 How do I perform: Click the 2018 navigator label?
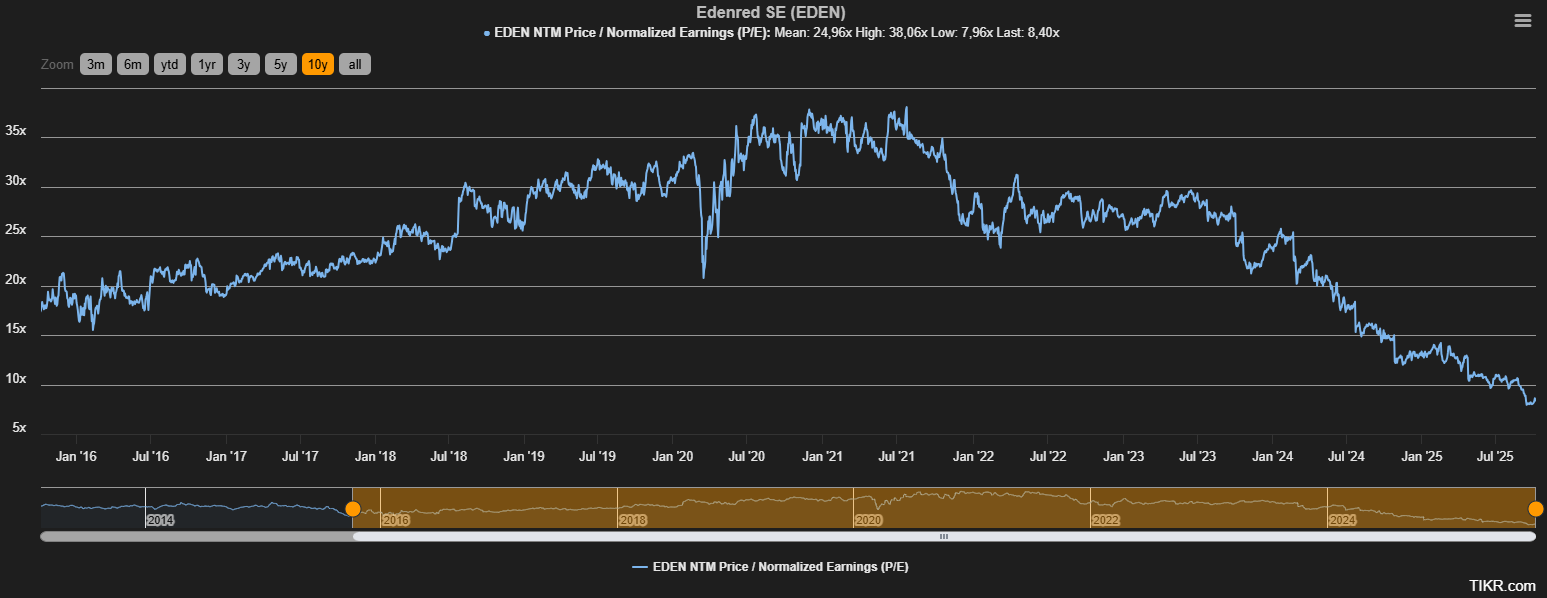point(633,521)
